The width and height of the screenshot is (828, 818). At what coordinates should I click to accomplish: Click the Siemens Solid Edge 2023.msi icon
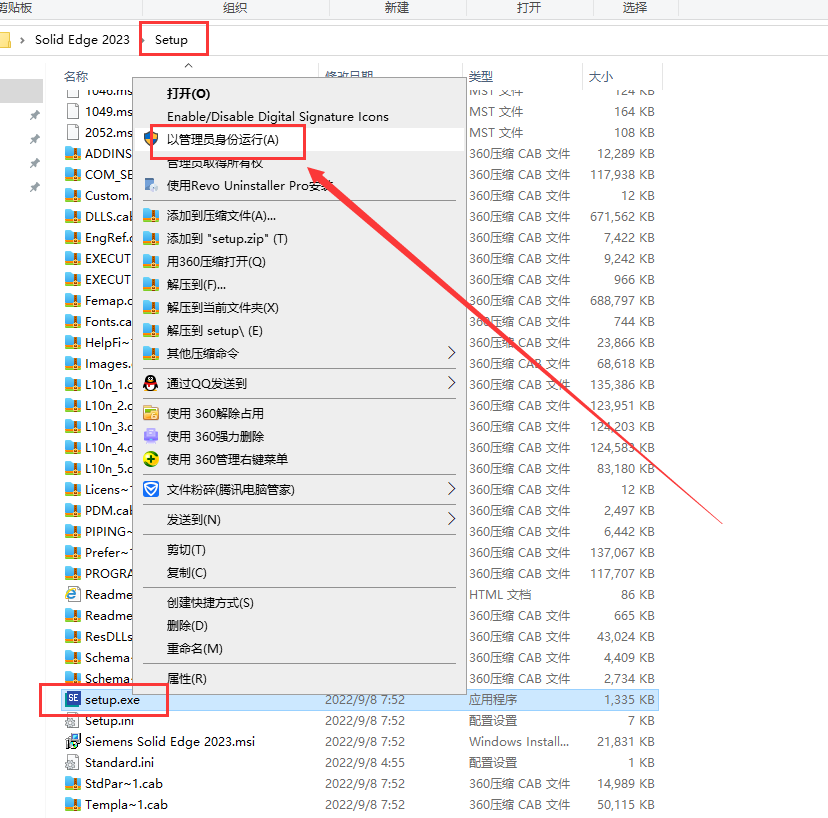point(72,742)
